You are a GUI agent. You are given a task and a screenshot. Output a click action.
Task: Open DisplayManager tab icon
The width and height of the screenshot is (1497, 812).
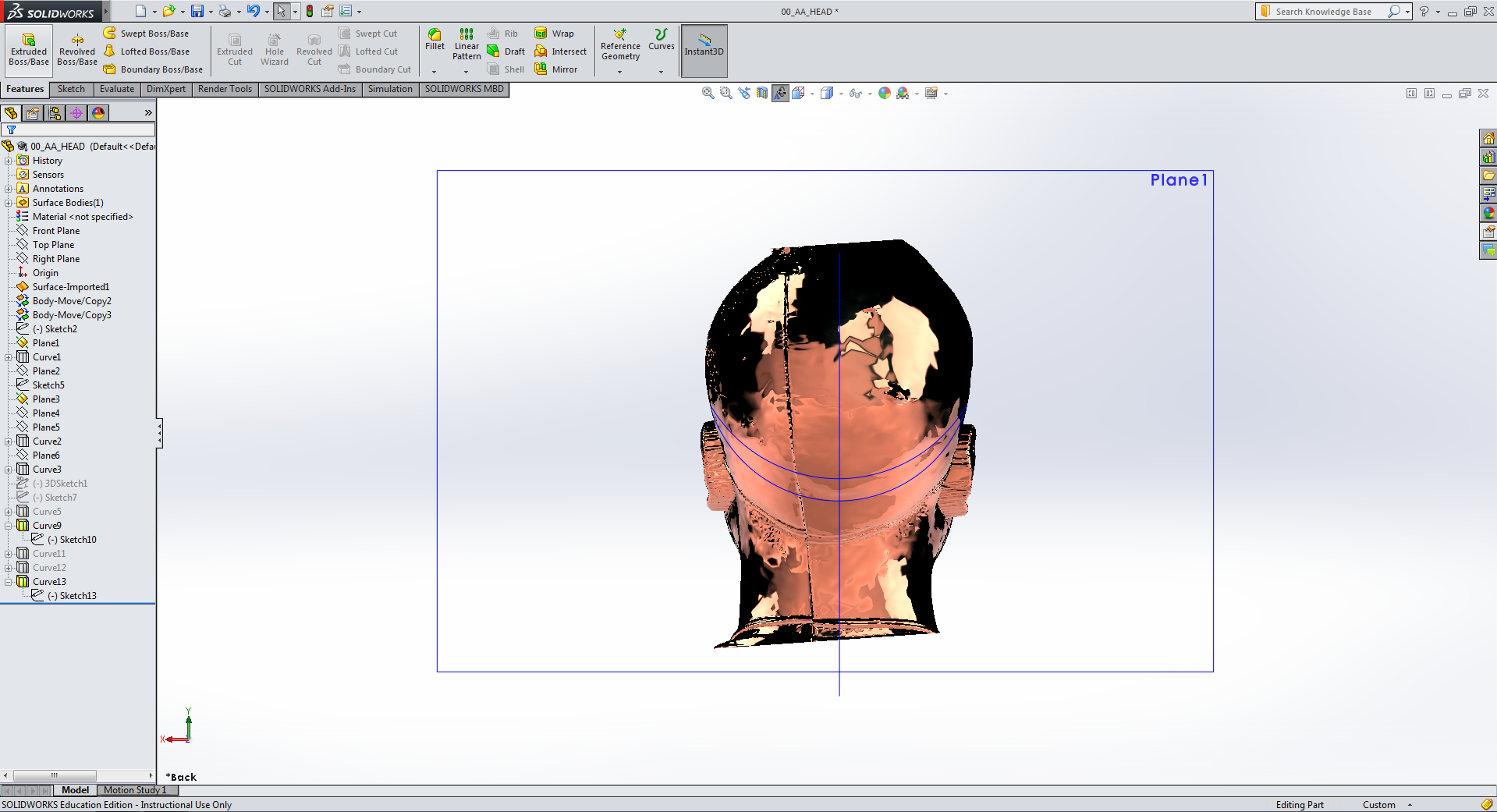pos(98,113)
